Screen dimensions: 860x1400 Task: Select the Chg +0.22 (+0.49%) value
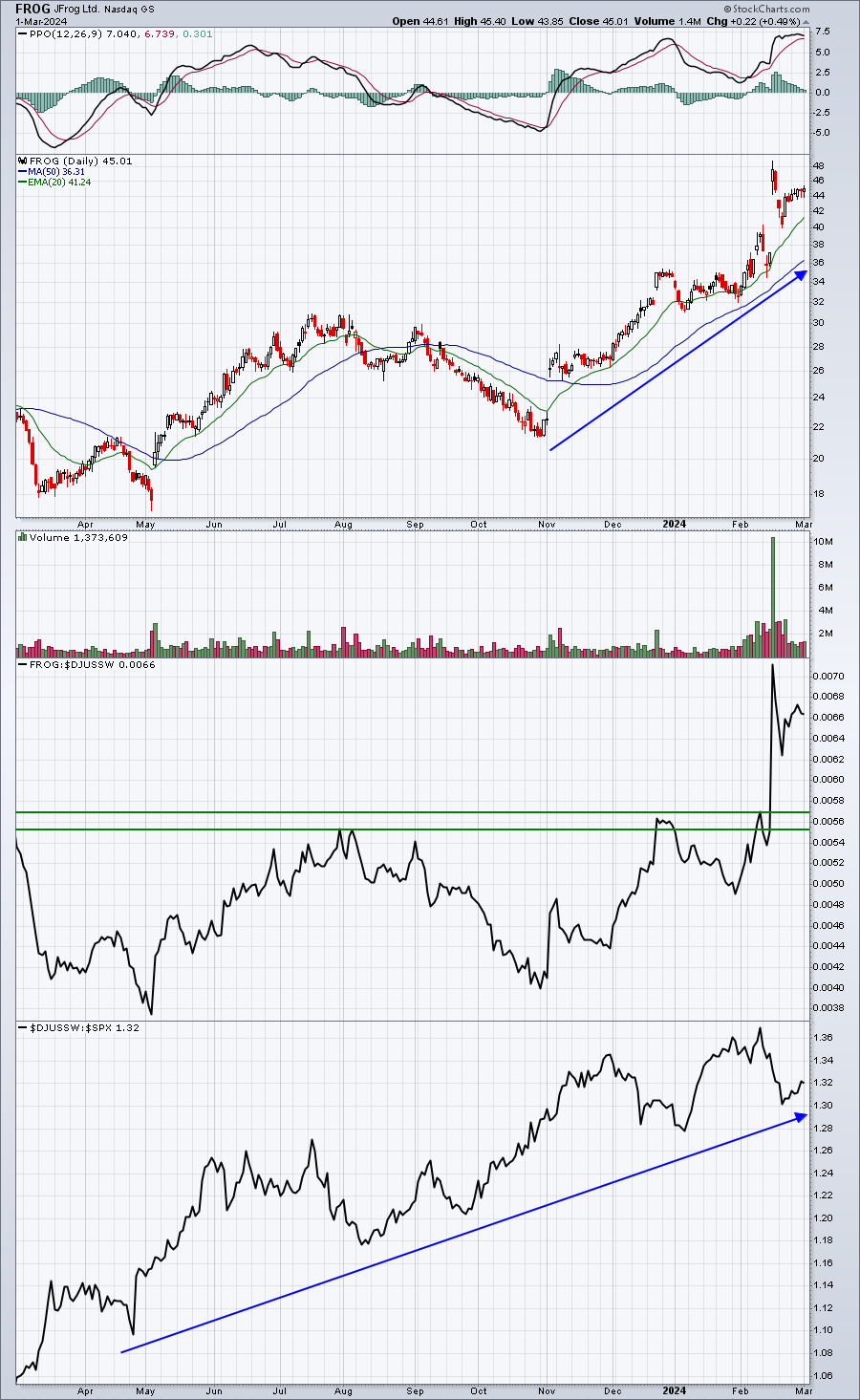click(x=751, y=20)
